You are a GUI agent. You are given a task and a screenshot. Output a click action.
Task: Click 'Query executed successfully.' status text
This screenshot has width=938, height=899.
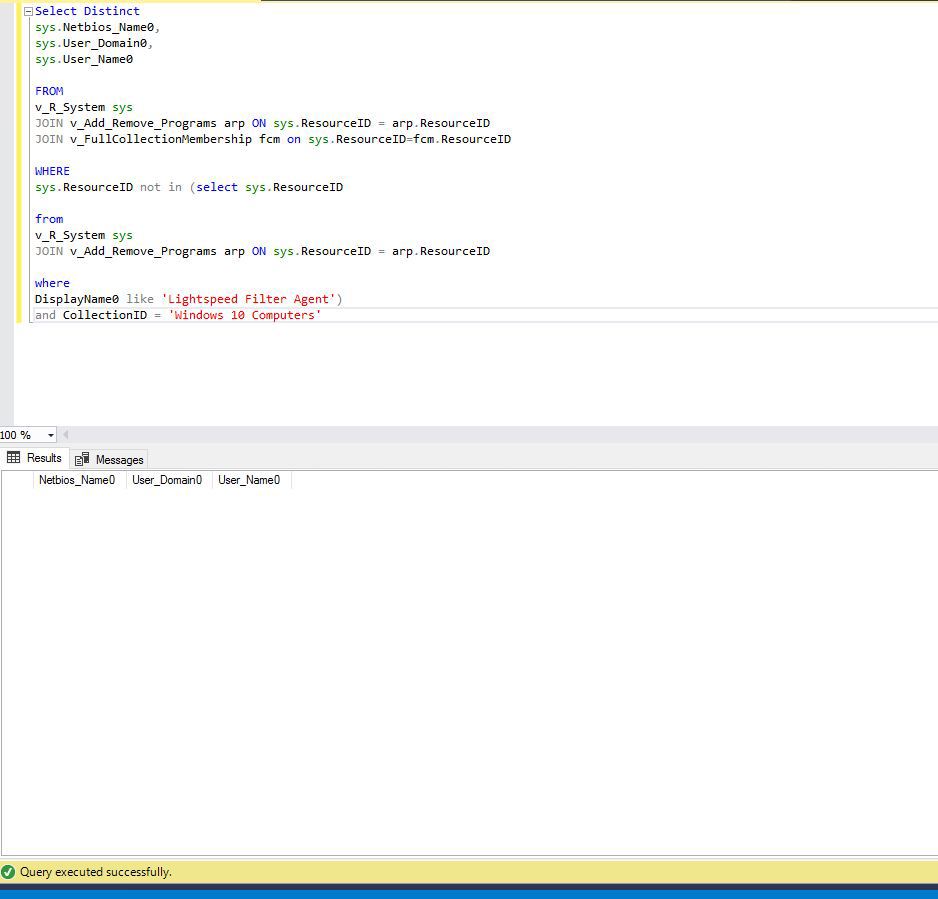pos(96,872)
